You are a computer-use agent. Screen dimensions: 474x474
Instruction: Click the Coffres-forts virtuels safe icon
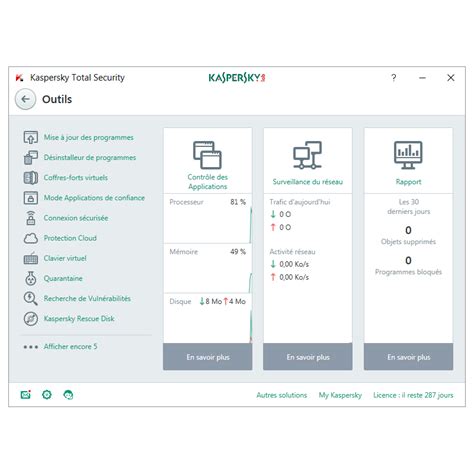pos(31,178)
